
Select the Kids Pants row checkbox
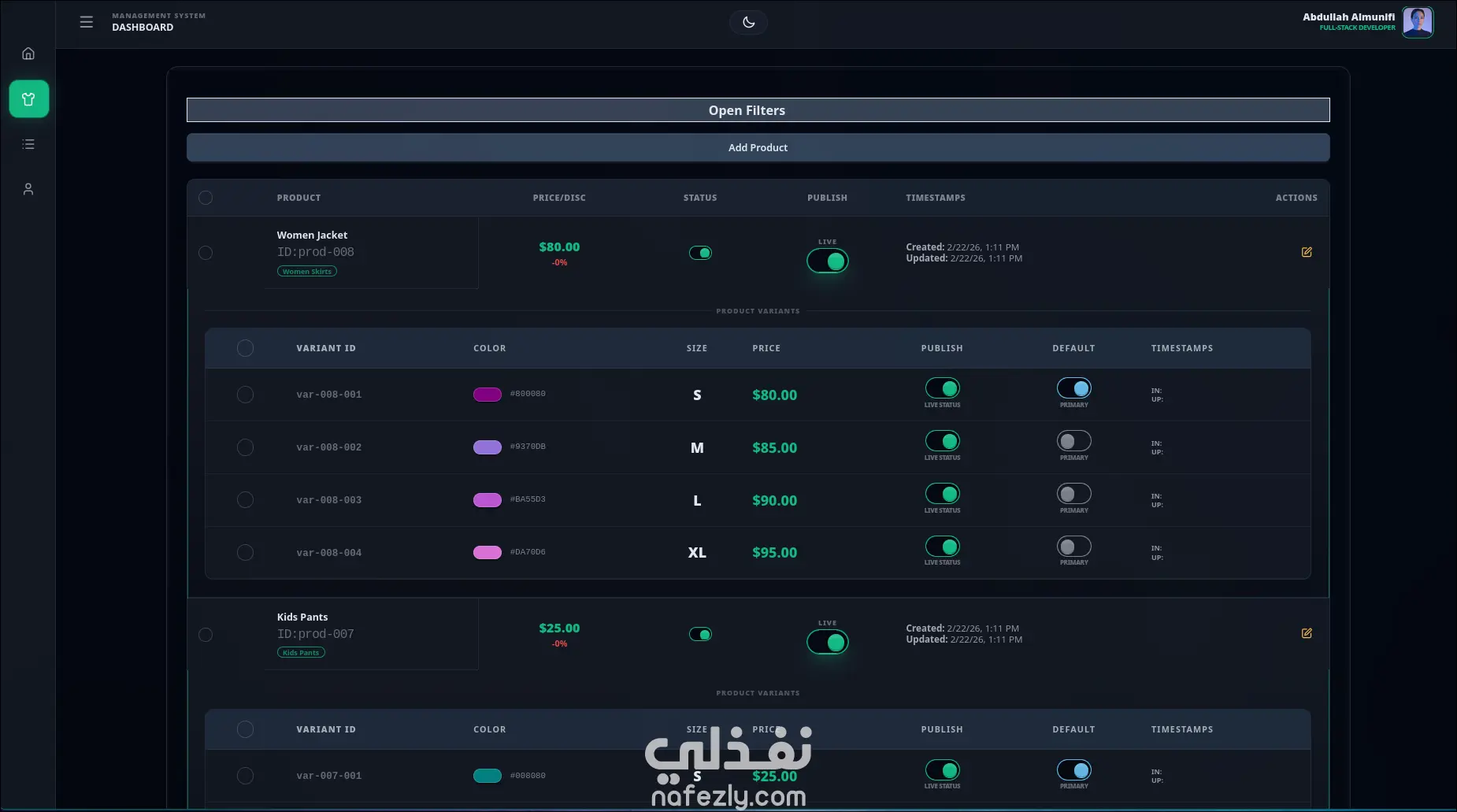tap(206, 635)
